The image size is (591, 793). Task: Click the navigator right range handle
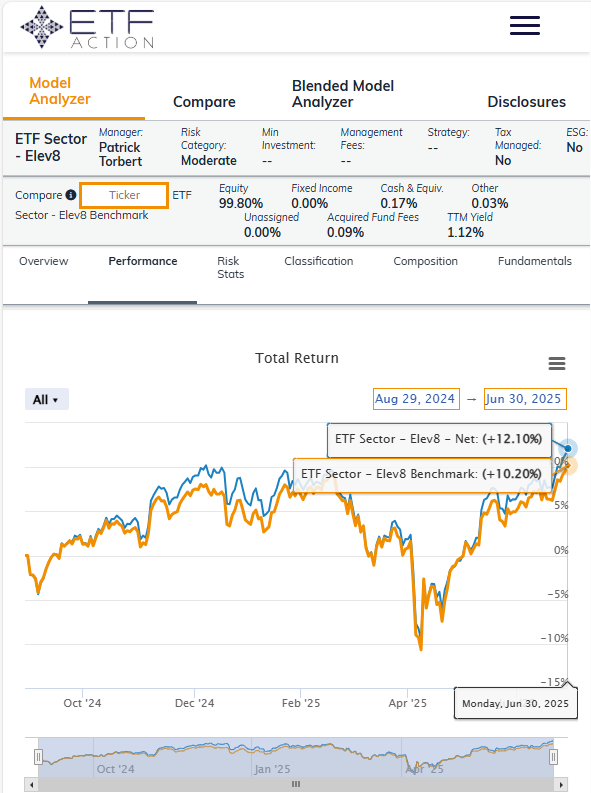[554, 757]
